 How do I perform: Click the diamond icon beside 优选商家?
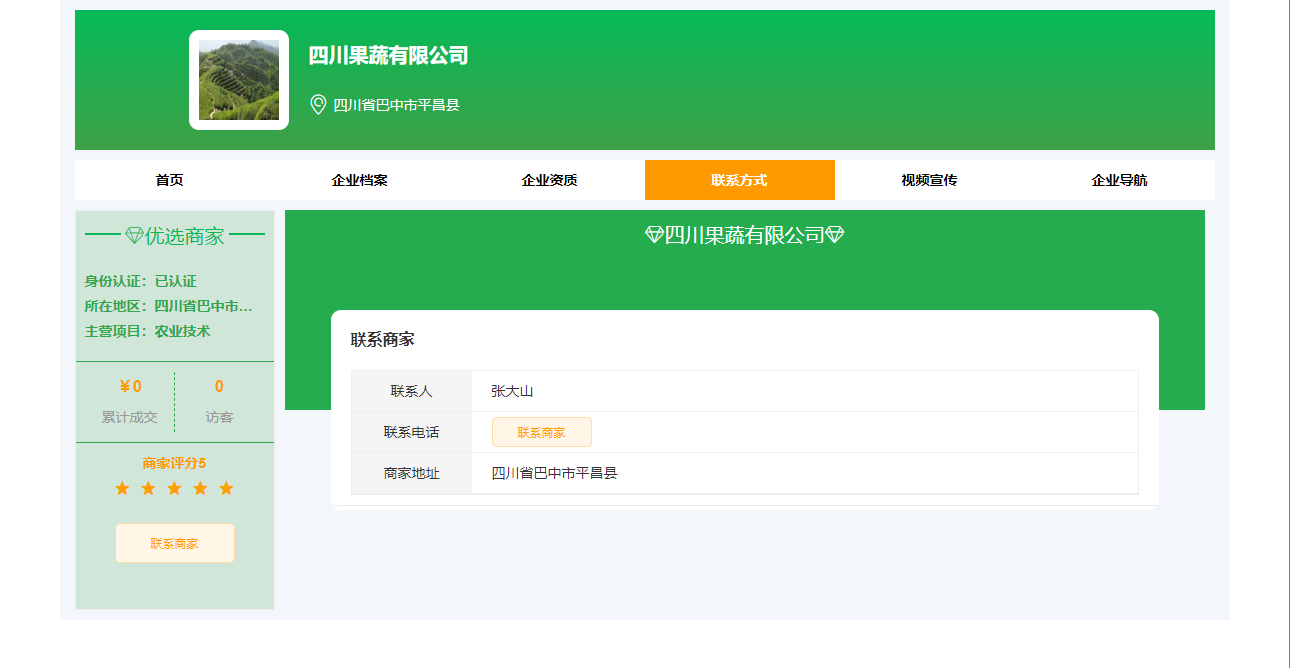135,236
